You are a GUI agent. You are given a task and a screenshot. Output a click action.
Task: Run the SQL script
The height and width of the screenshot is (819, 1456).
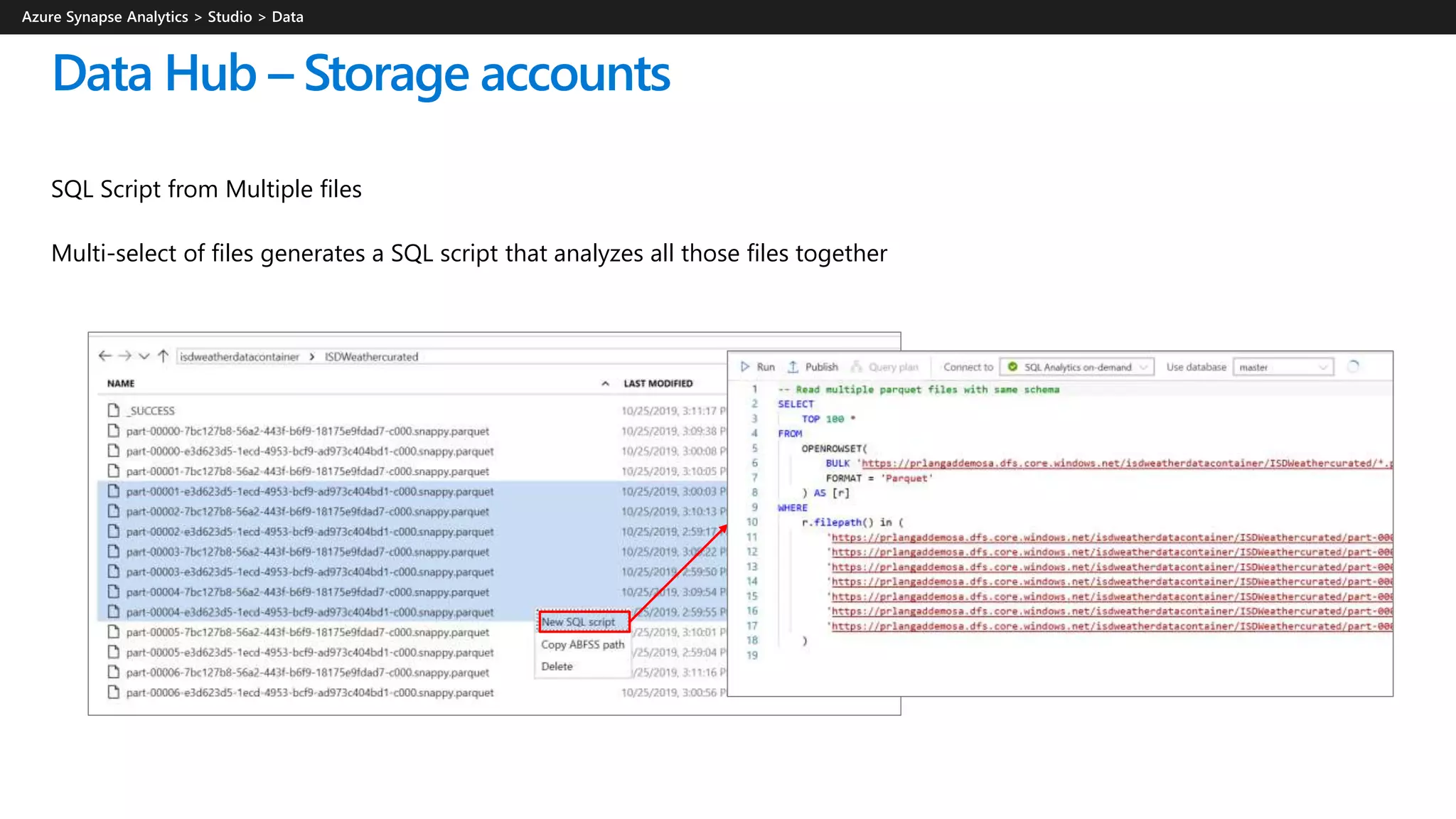click(x=758, y=367)
